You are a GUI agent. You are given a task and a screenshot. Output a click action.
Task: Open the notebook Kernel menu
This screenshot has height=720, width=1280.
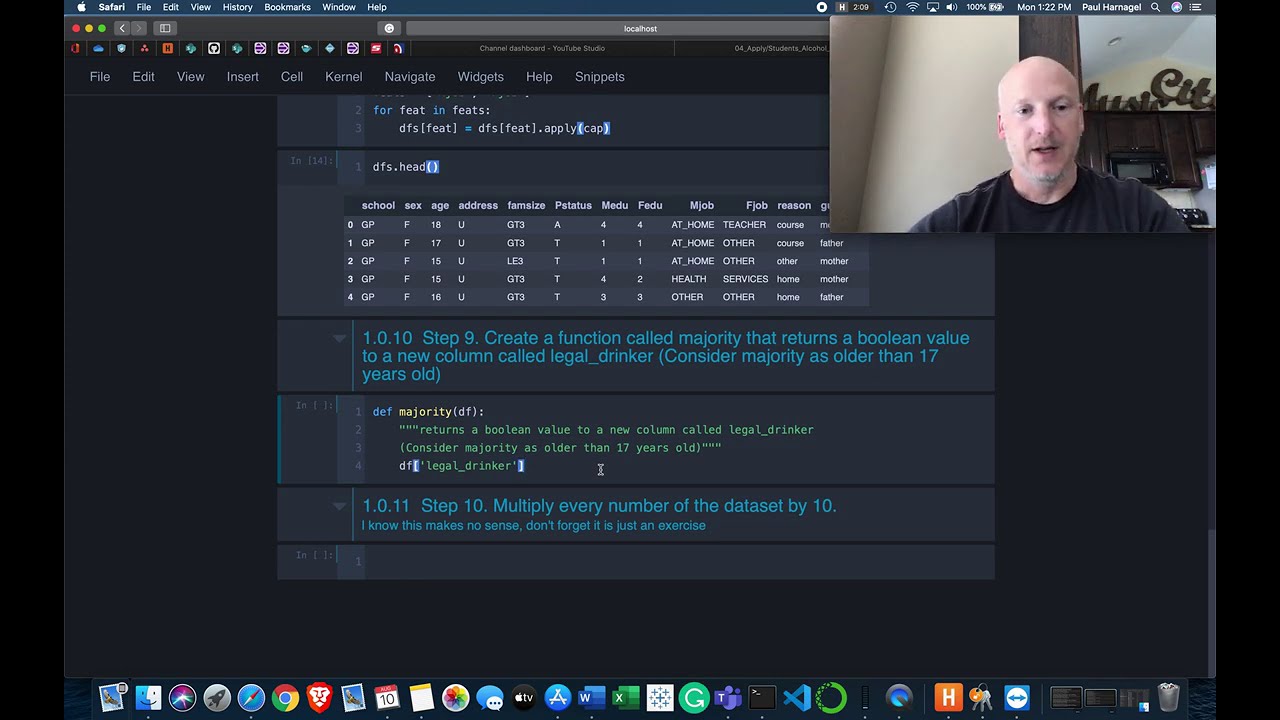343,77
